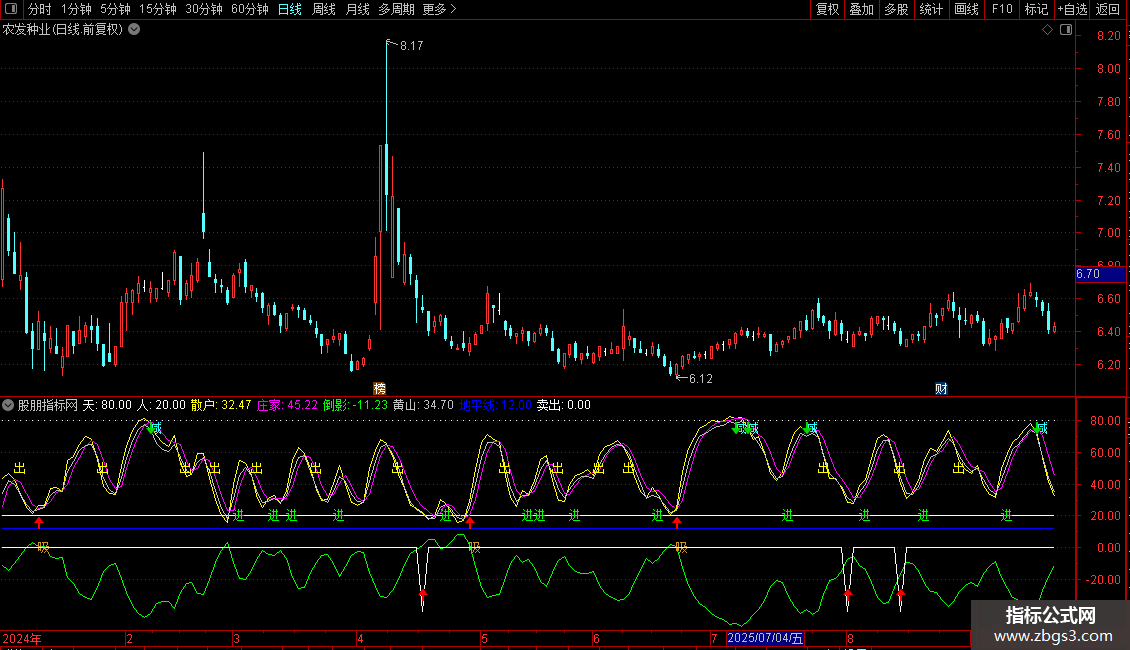The image size is (1130, 650).
Task: Click the 2024年 label on time axis
Action: [22, 638]
